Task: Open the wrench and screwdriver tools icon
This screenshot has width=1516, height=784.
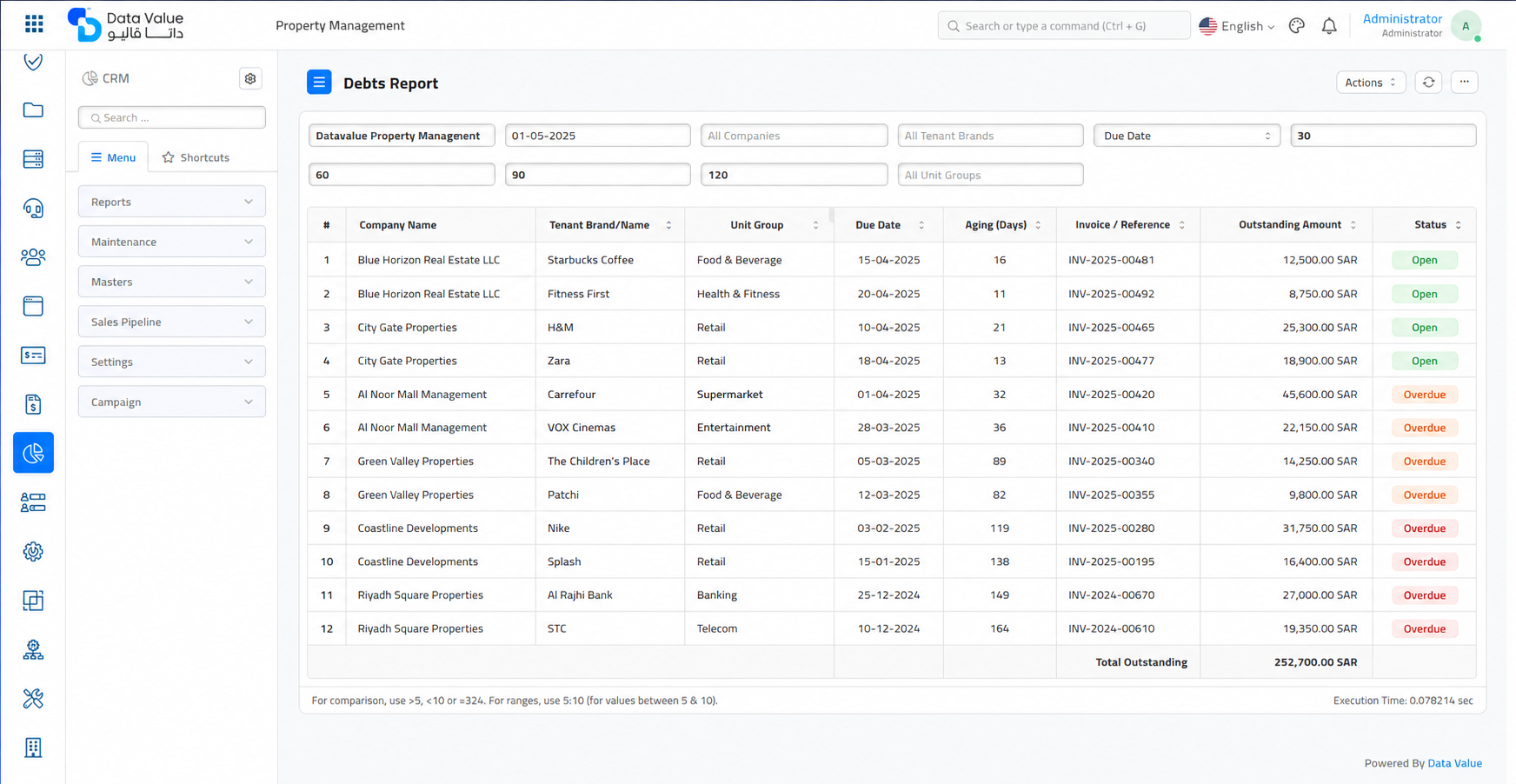Action: (33, 699)
